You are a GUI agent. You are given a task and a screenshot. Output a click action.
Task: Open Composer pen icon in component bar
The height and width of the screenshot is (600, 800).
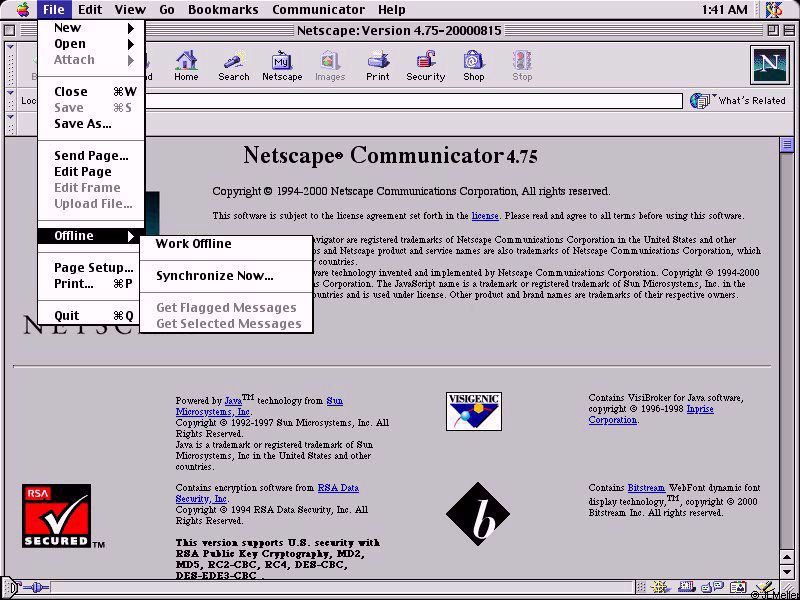click(x=763, y=587)
